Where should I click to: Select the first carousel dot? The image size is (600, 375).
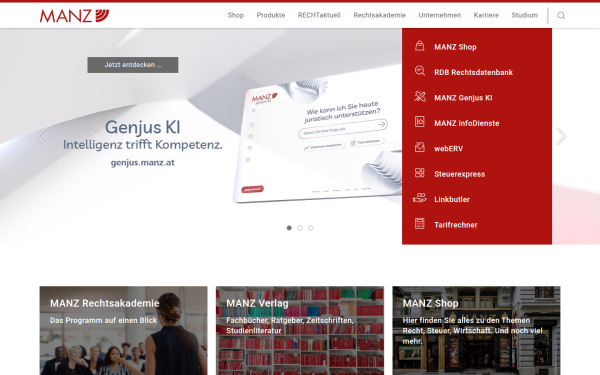[x=289, y=228]
